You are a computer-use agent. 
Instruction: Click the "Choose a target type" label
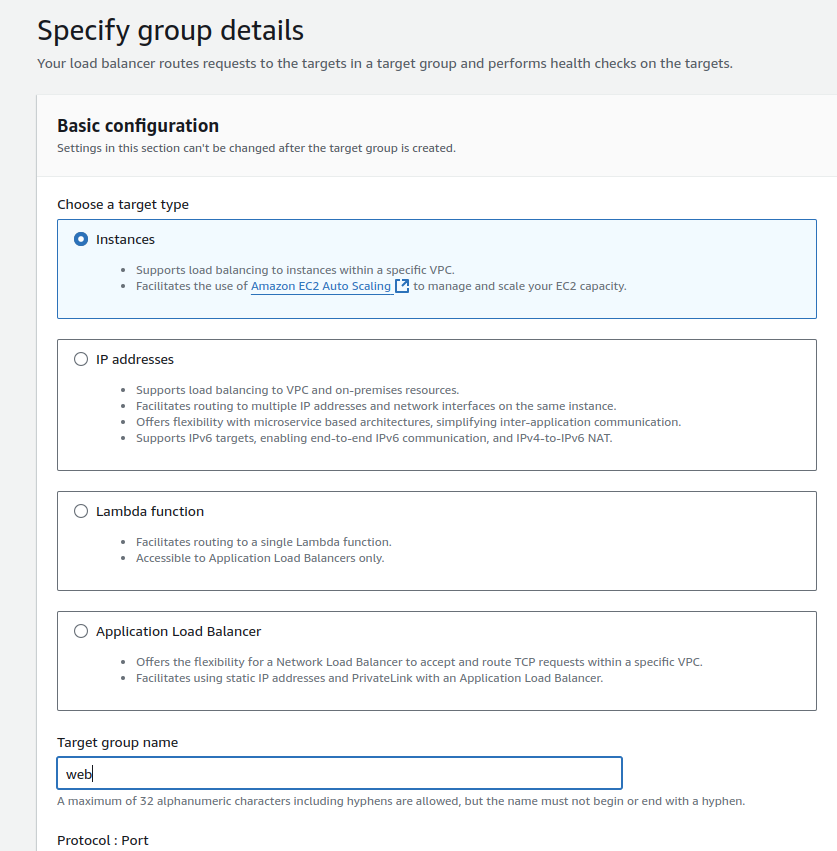(123, 205)
